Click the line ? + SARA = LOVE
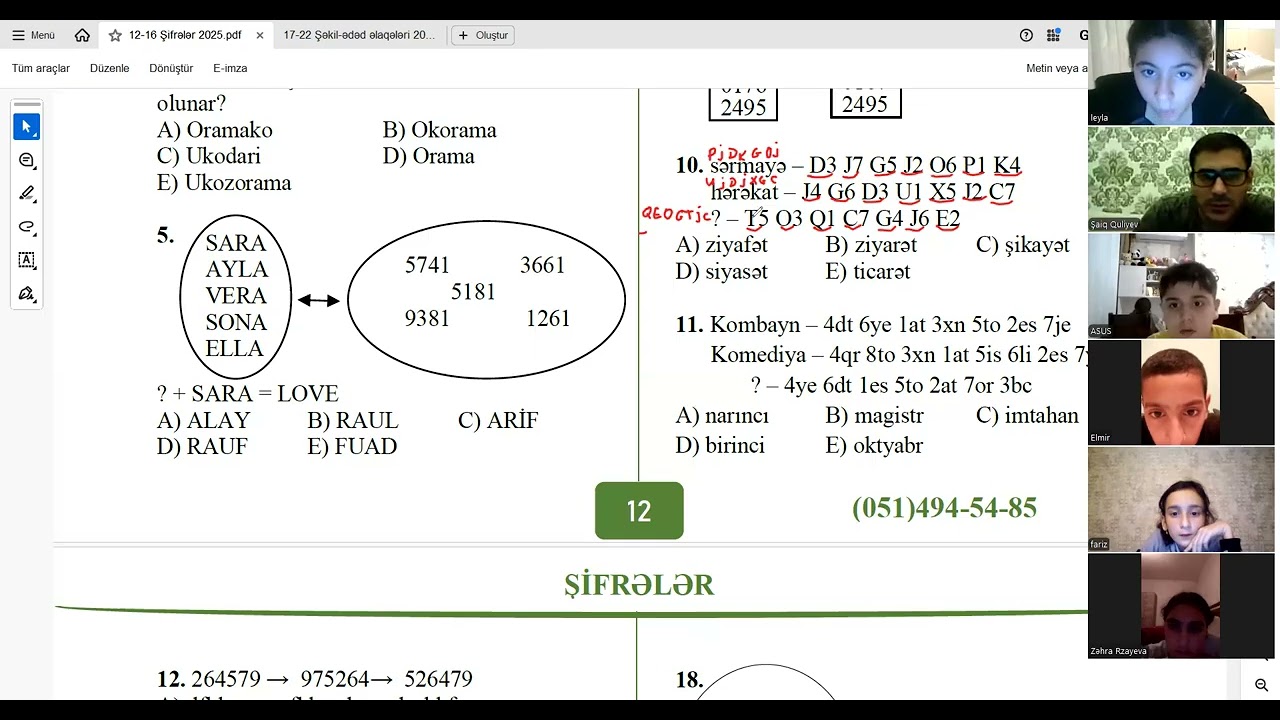The width and height of the screenshot is (1280, 720). point(247,394)
